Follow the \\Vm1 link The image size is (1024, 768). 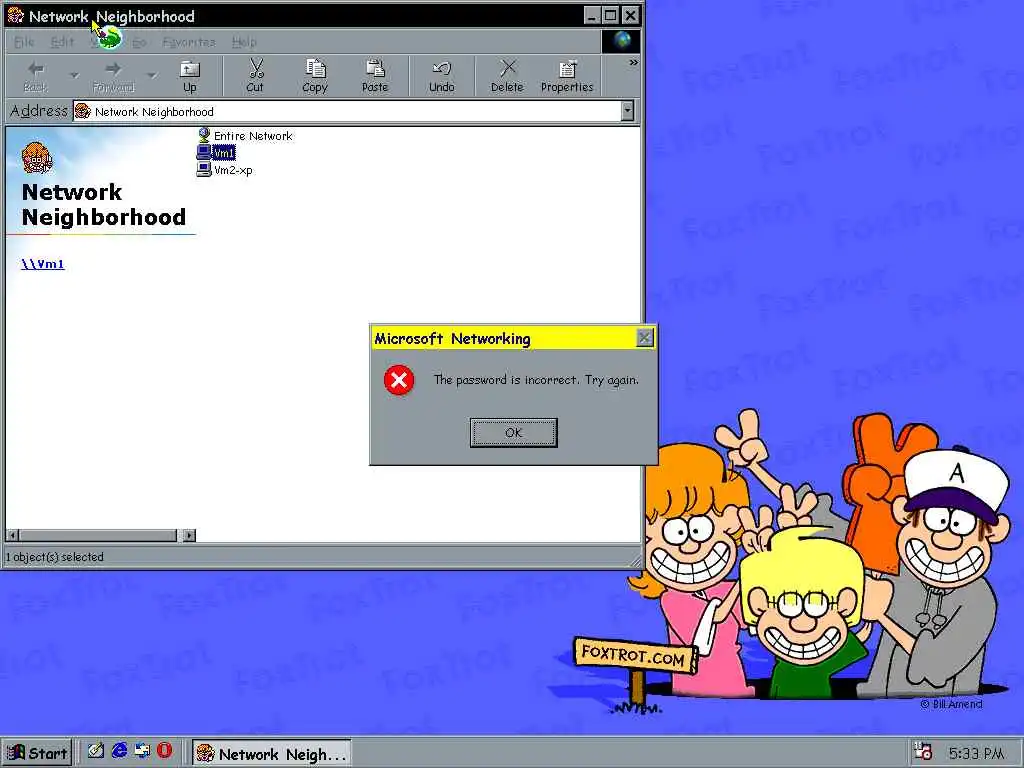coord(43,264)
